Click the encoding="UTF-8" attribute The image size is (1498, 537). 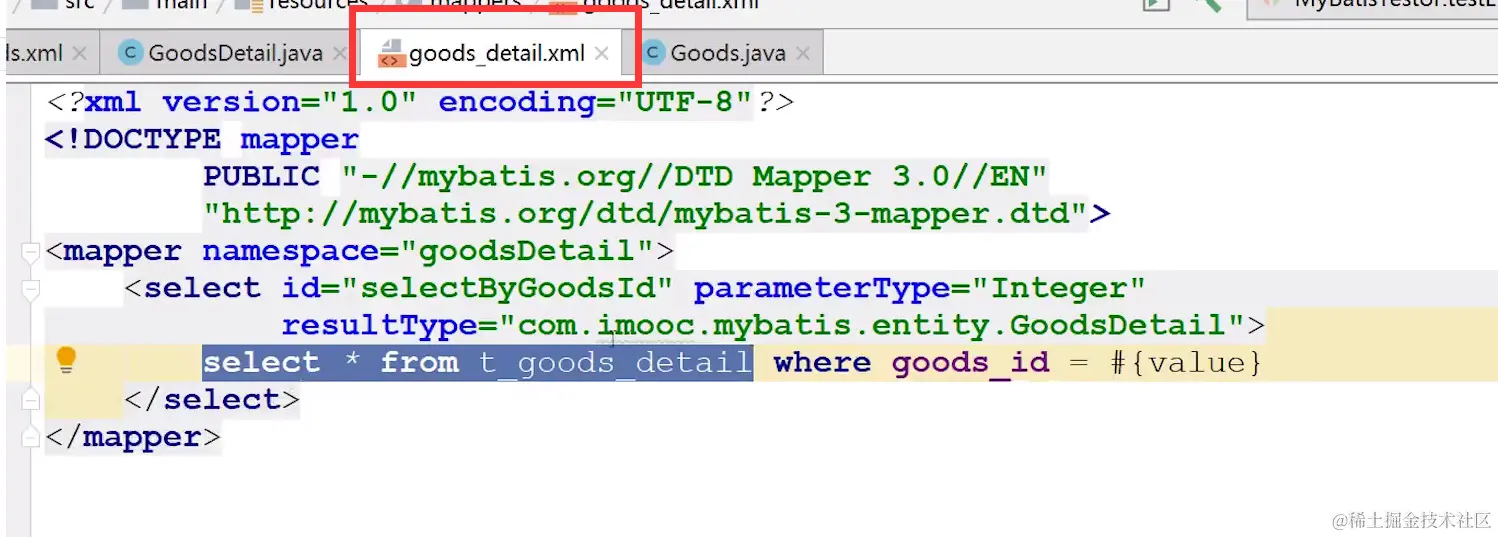(x=596, y=102)
